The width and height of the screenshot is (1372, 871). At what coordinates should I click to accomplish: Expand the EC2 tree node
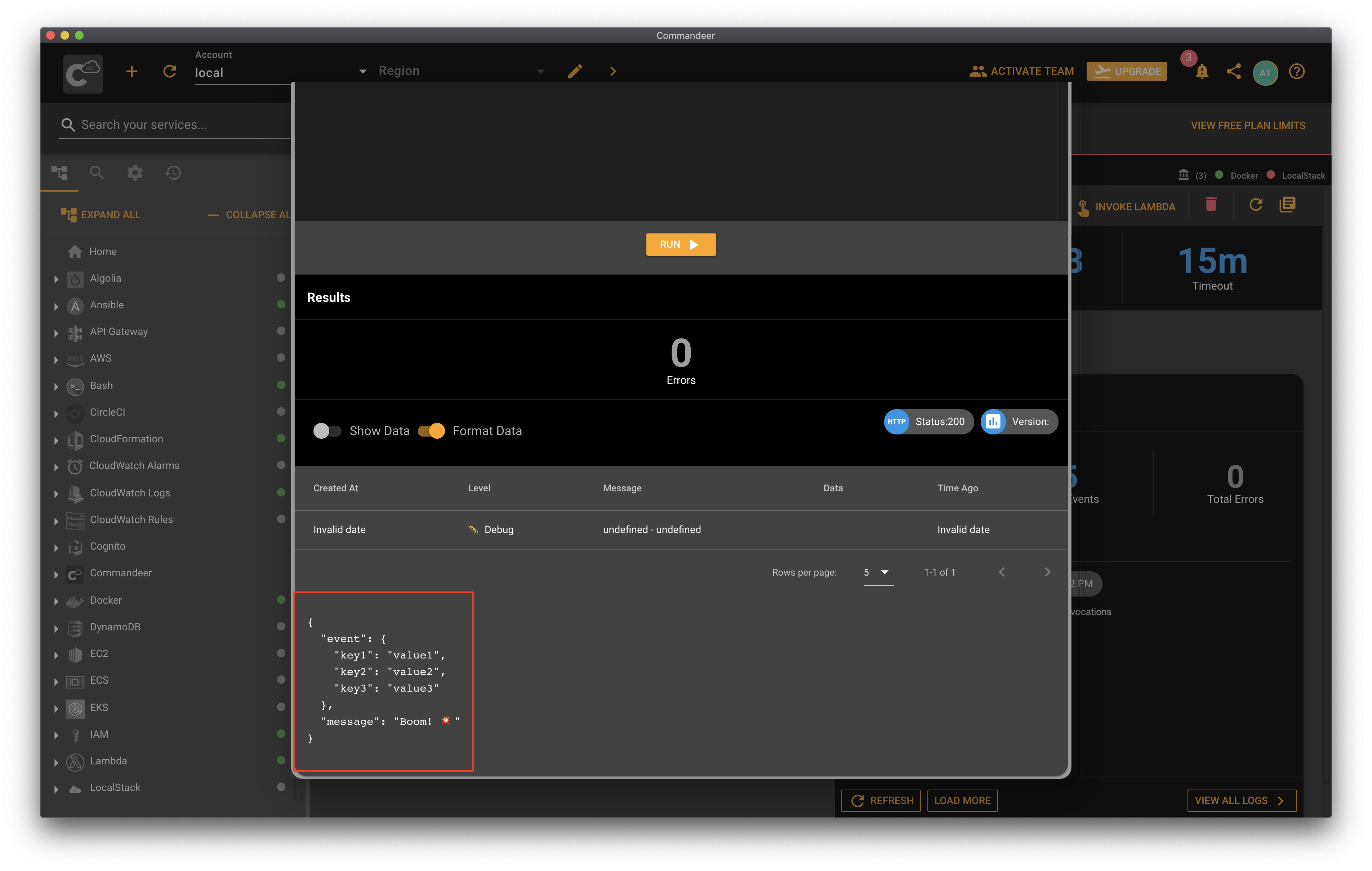click(x=57, y=655)
